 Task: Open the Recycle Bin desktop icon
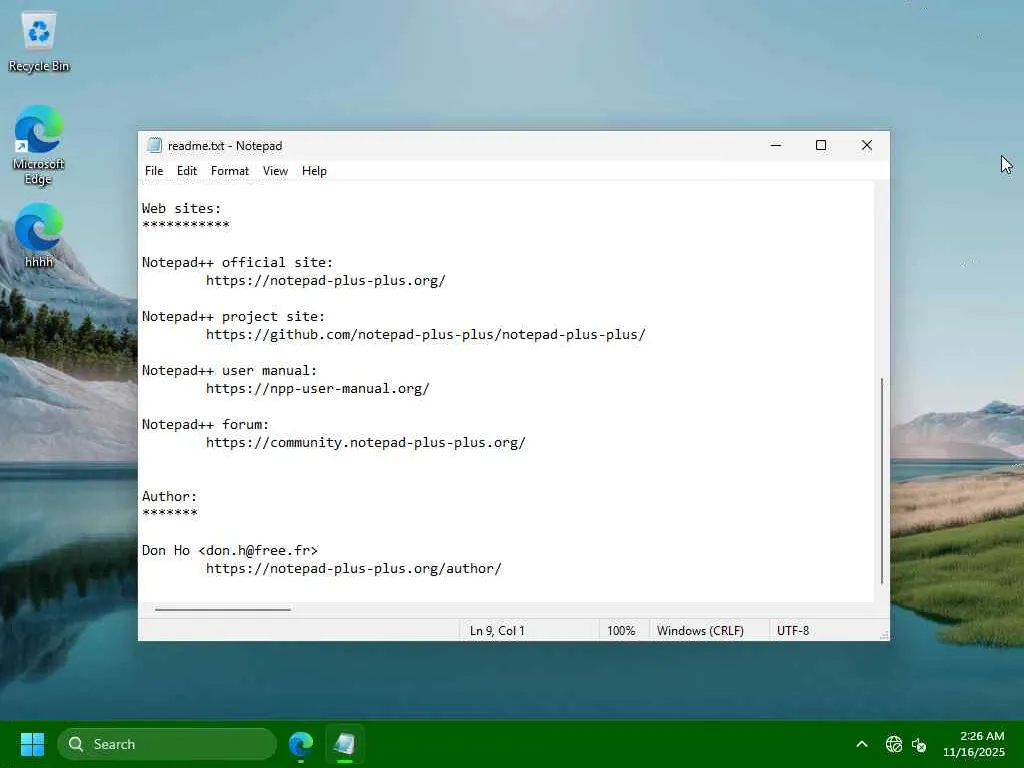tap(39, 41)
